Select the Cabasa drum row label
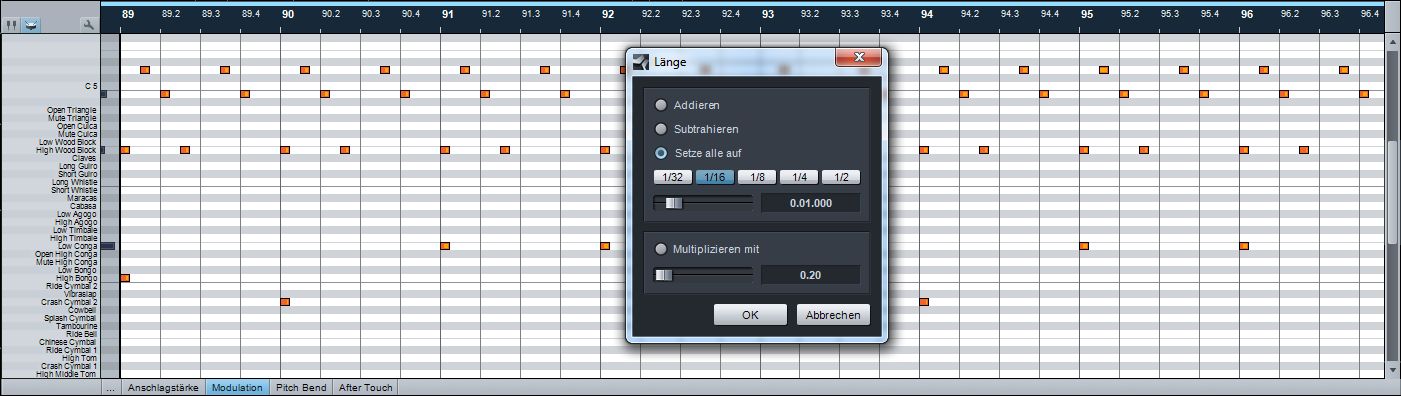Screen dimensions: 1401x396 point(84,206)
